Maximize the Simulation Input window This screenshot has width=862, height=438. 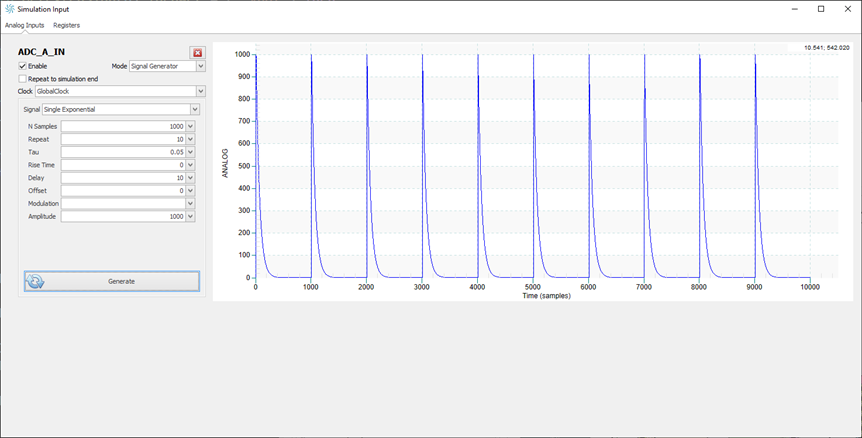[821, 9]
